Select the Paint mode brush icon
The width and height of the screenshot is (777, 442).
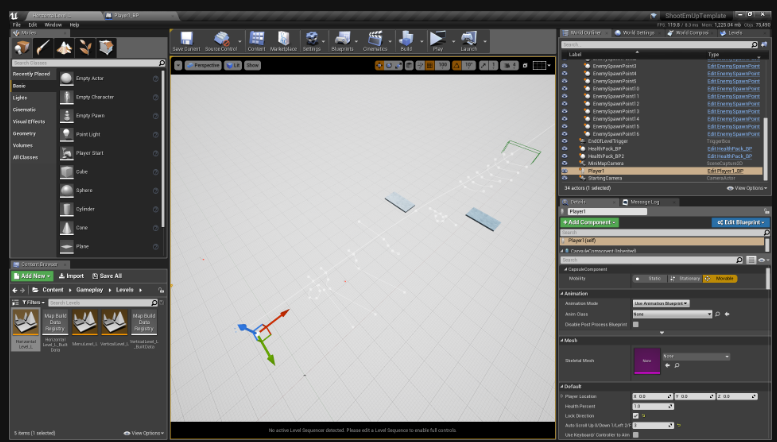tap(43, 48)
